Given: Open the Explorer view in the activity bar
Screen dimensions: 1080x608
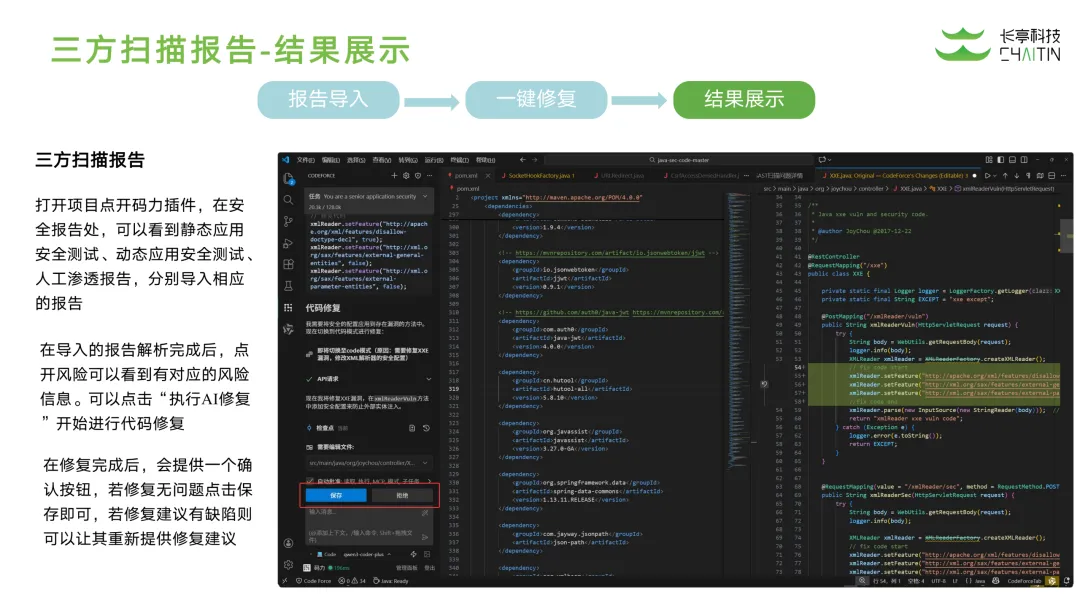Looking at the screenshot, I should [x=289, y=178].
